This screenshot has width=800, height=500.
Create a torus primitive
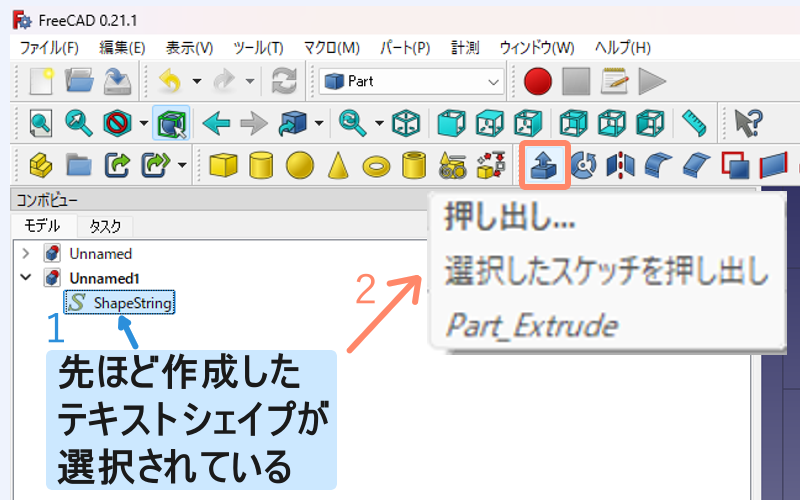pos(376,166)
